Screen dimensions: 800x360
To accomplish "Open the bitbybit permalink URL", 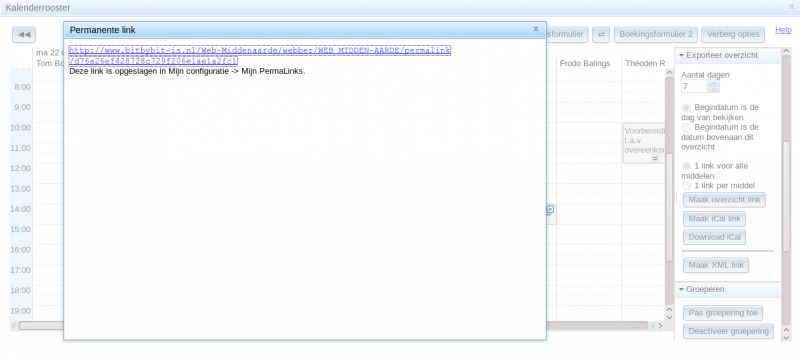I will [260, 56].
